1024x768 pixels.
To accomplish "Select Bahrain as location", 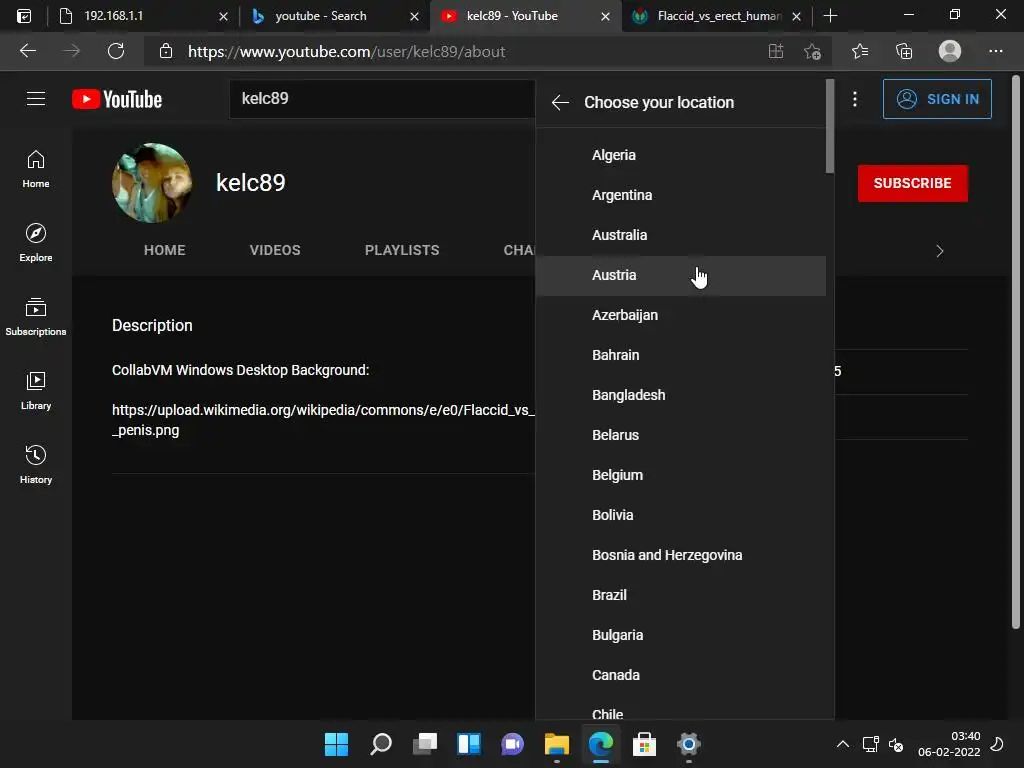I will [680, 355].
